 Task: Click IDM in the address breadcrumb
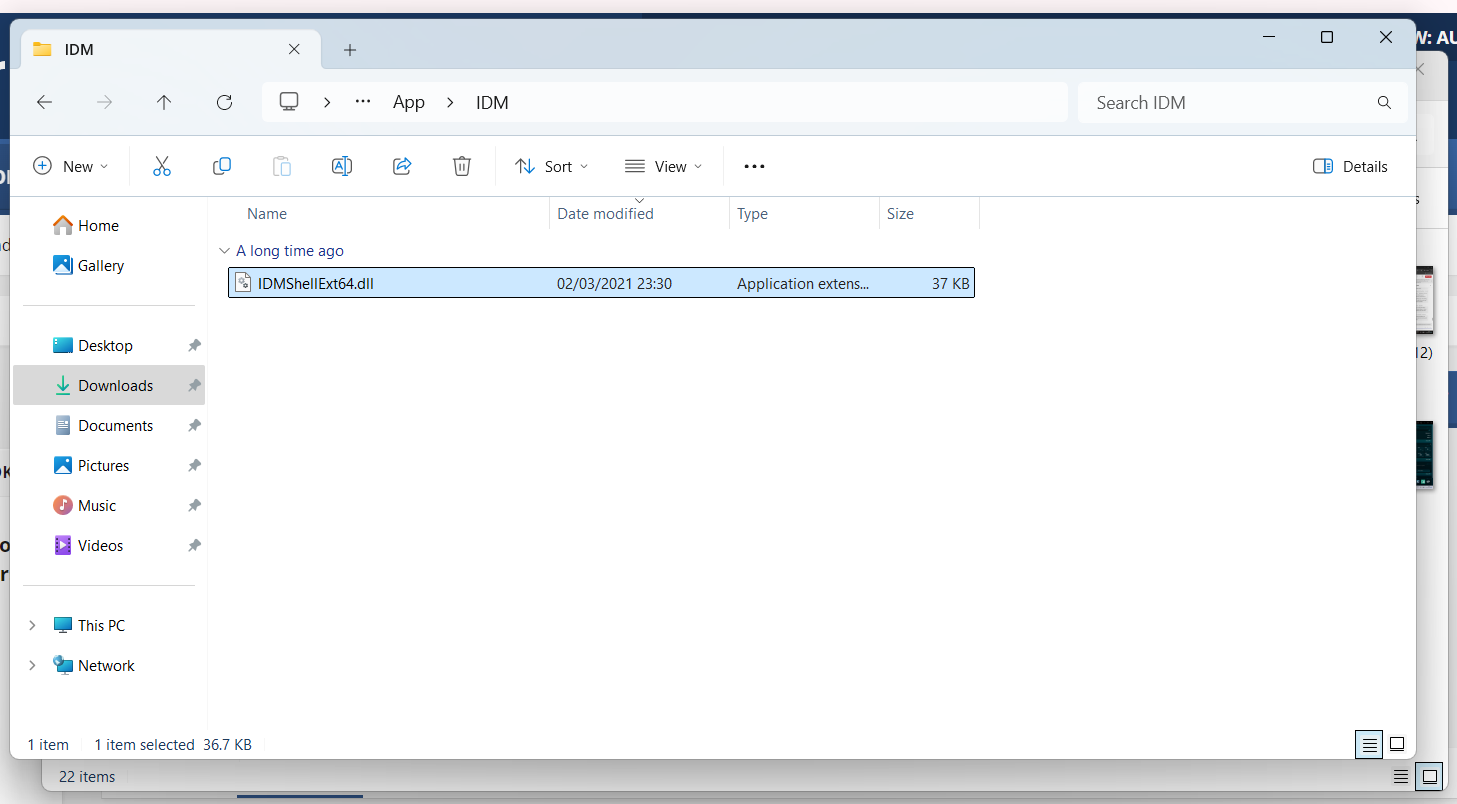[x=492, y=102]
